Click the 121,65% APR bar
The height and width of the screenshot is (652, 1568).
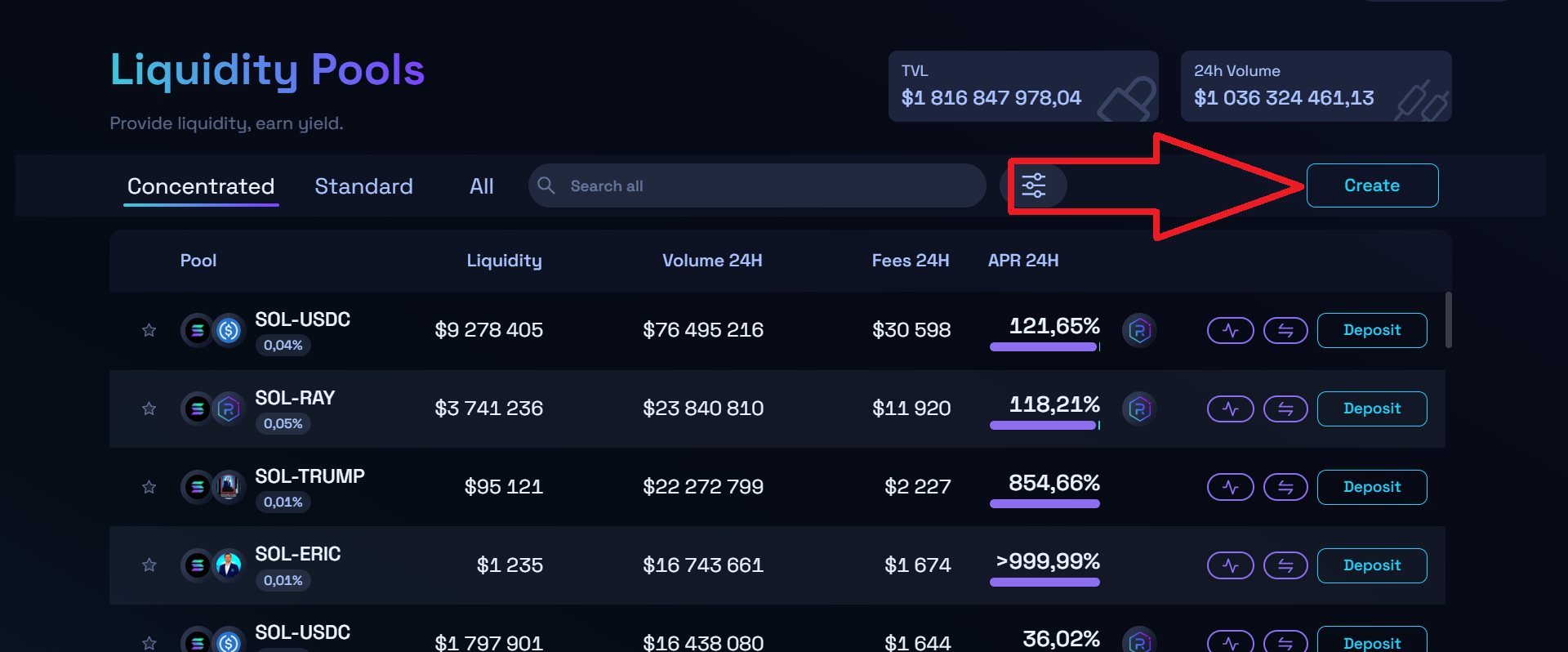(x=1045, y=347)
